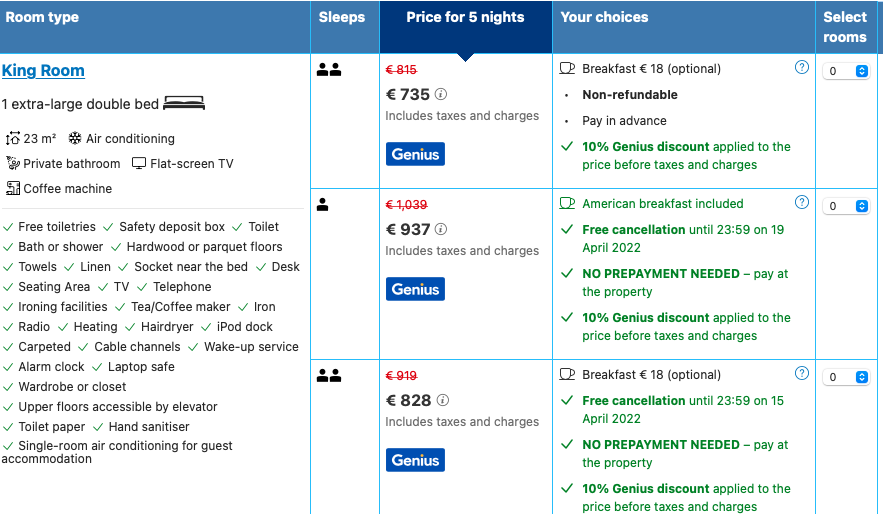The width and height of the screenshot is (883, 514).
Task: Click the Coffee machine icon
Action: [13, 188]
